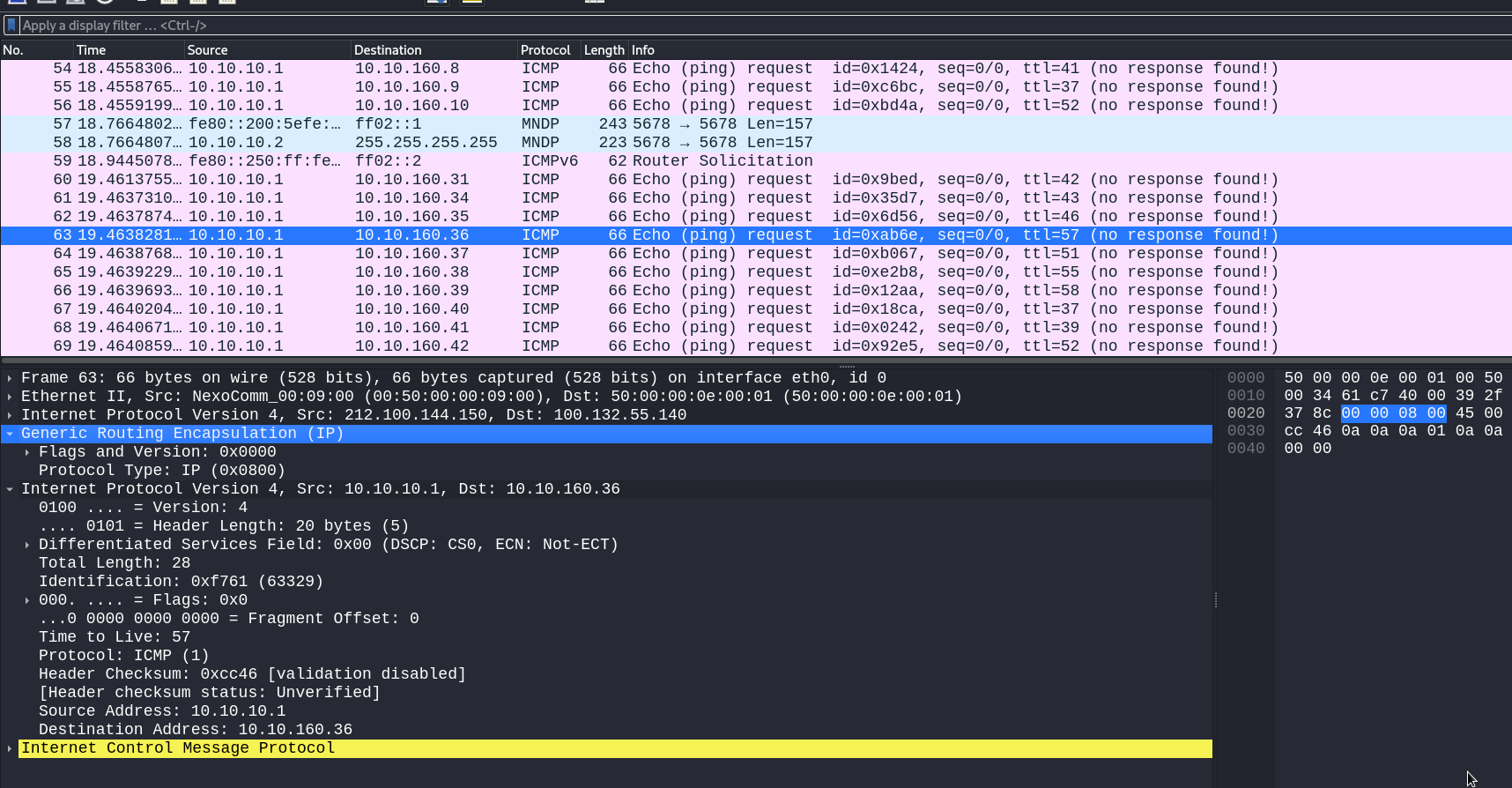The height and width of the screenshot is (788, 1512).
Task: Click highlighted hex bytes 00 00 08 00
Action: click(1393, 413)
